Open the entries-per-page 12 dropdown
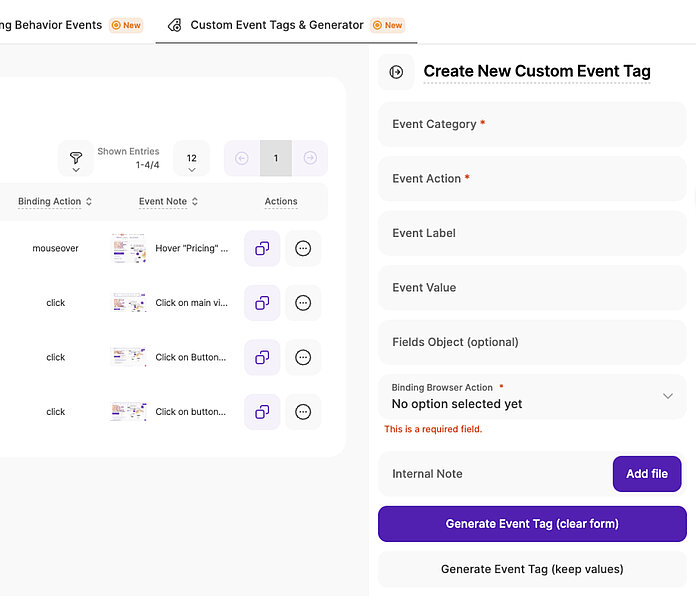This screenshot has width=696, height=596. pyautogui.click(x=191, y=159)
